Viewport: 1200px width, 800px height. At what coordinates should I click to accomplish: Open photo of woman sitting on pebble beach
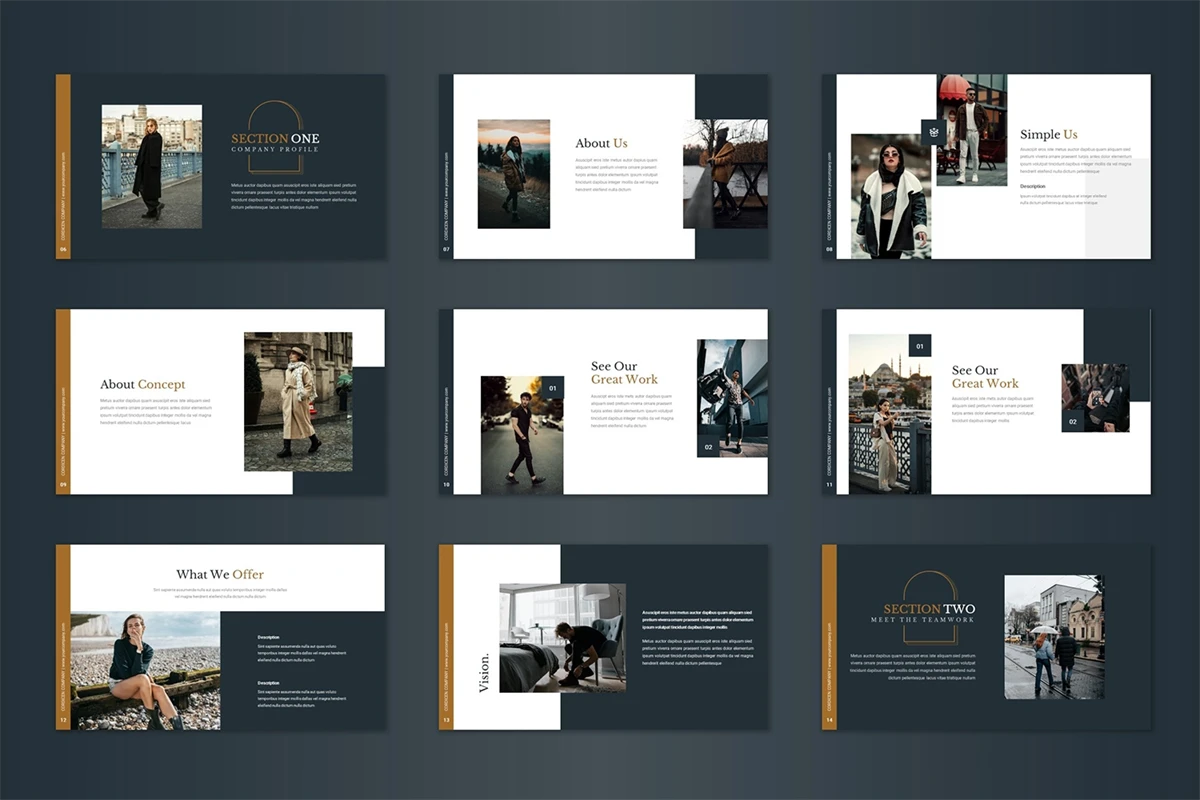pyautogui.click(x=145, y=670)
